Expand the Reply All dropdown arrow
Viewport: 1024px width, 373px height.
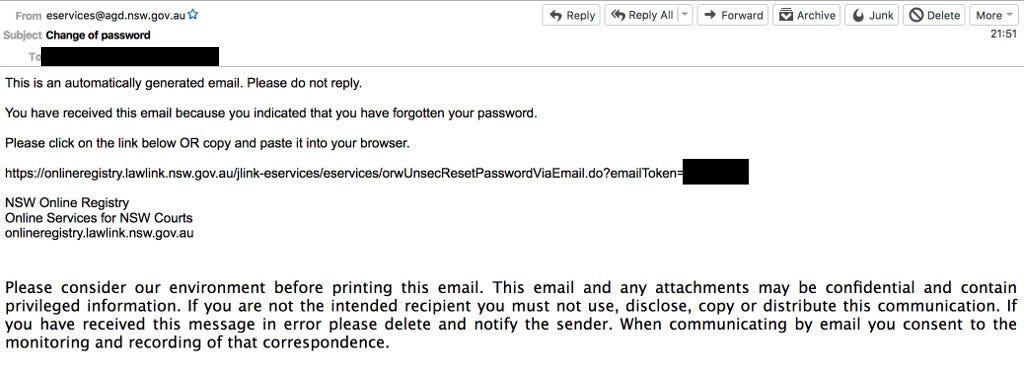(x=685, y=15)
